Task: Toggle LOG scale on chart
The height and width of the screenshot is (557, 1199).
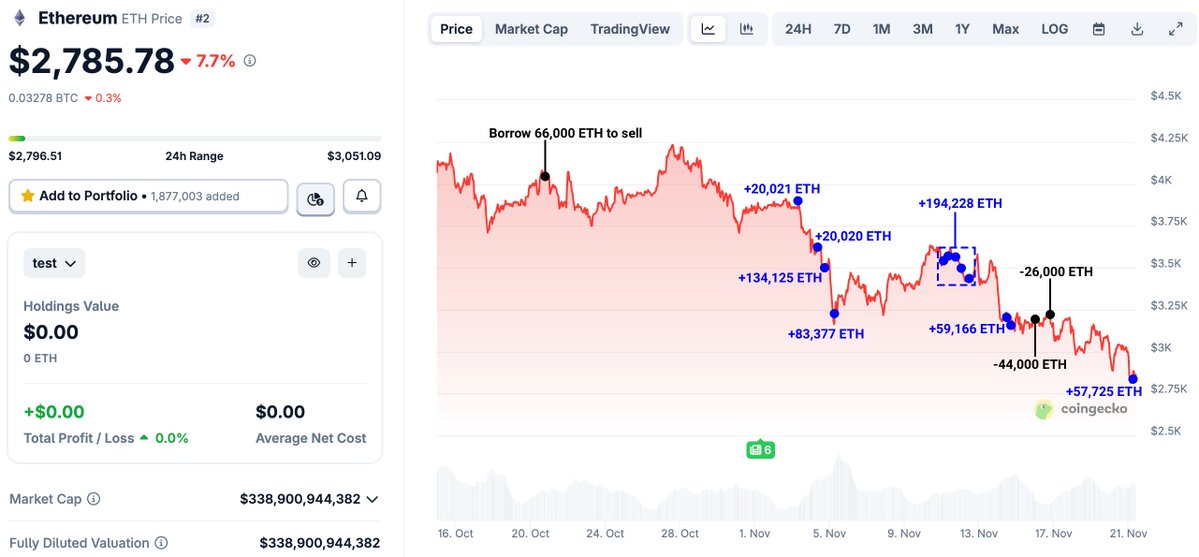Action: point(1054,29)
